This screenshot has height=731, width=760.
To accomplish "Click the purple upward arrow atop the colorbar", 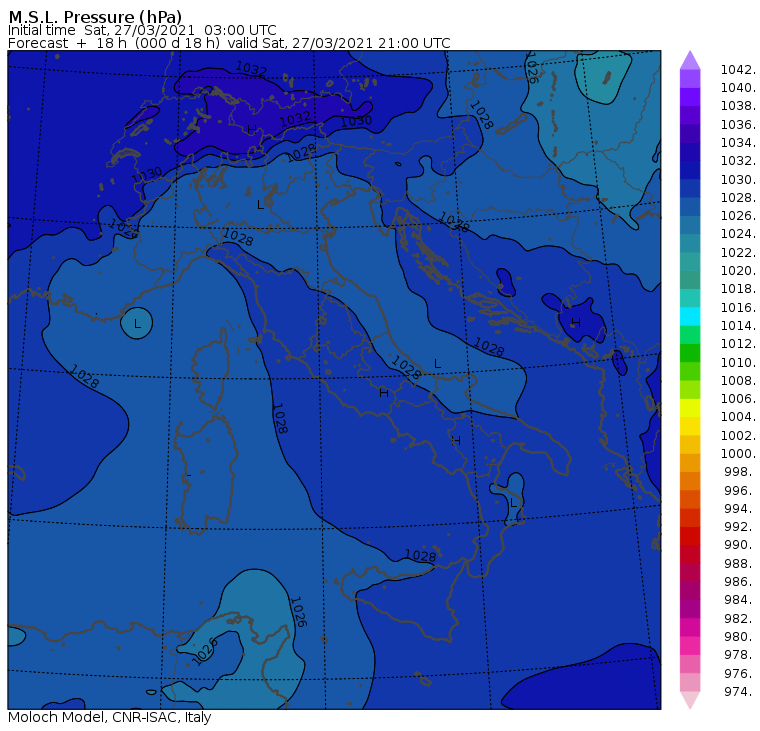I will pos(690,60).
